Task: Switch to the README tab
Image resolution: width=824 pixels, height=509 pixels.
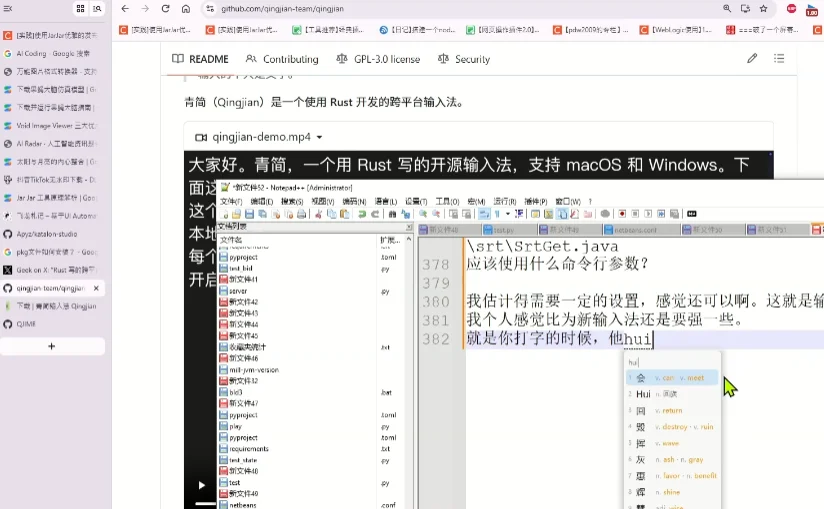Action: (200, 59)
